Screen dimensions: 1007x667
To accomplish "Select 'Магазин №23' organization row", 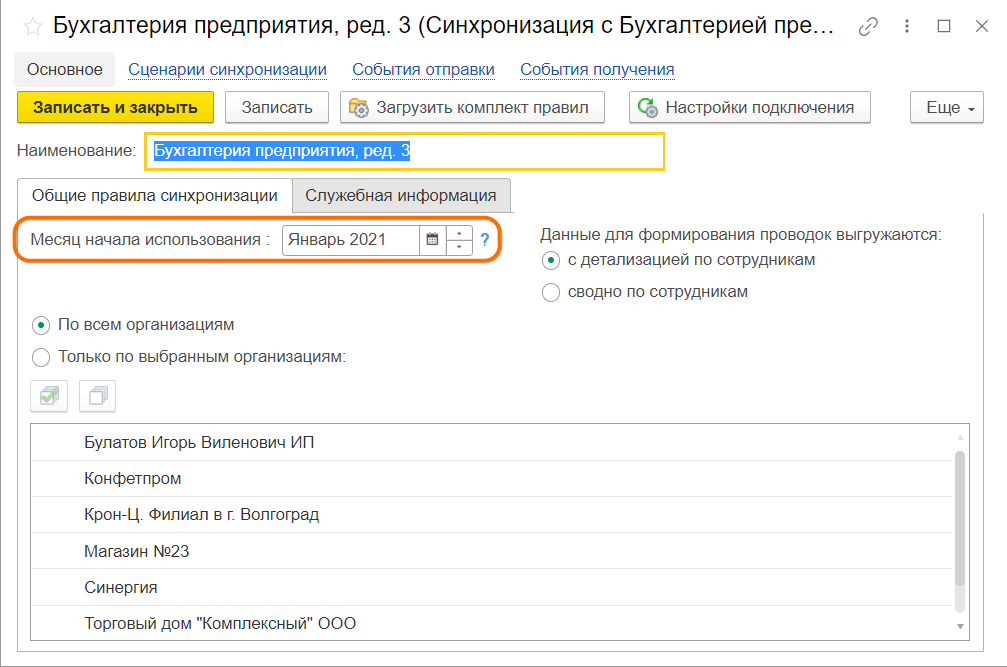I will [x=492, y=551].
